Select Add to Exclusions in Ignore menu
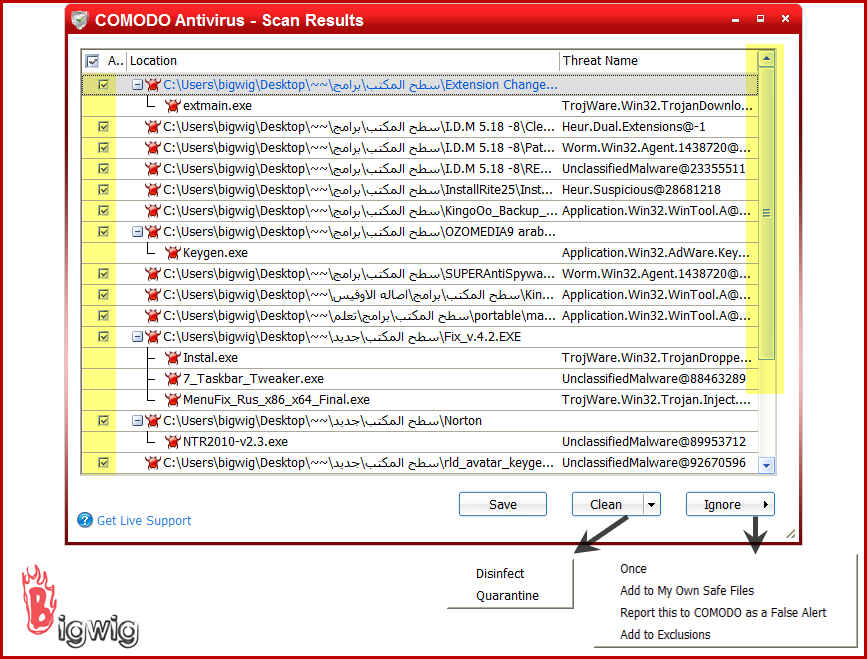This screenshot has height=659, width=867. pos(665,635)
